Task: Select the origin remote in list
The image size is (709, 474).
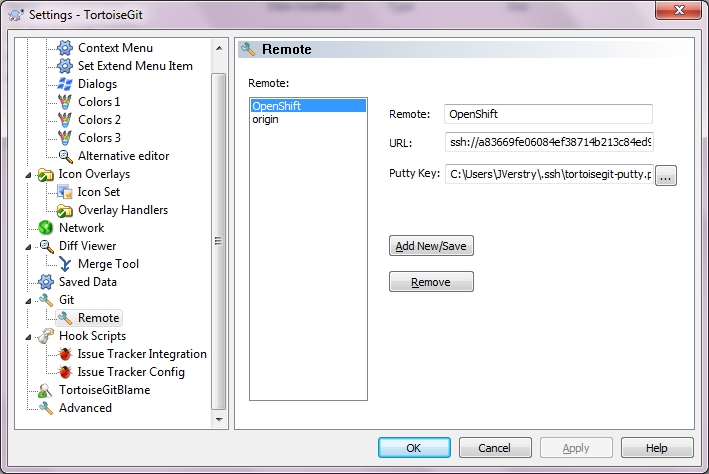Action: click(x=308, y=119)
